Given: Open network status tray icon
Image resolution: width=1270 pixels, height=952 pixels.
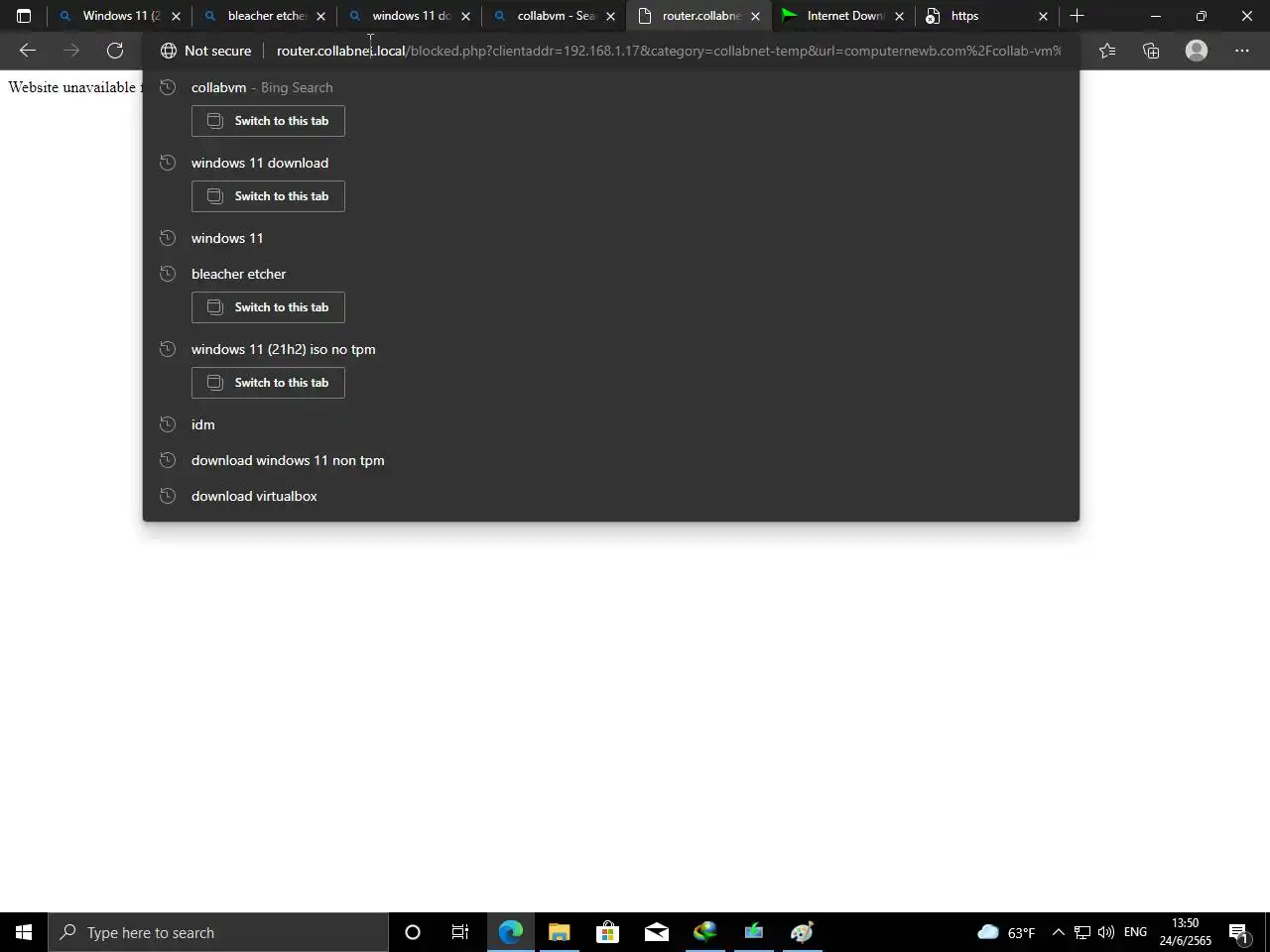Looking at the screenshot, I should click(1082, 932).
